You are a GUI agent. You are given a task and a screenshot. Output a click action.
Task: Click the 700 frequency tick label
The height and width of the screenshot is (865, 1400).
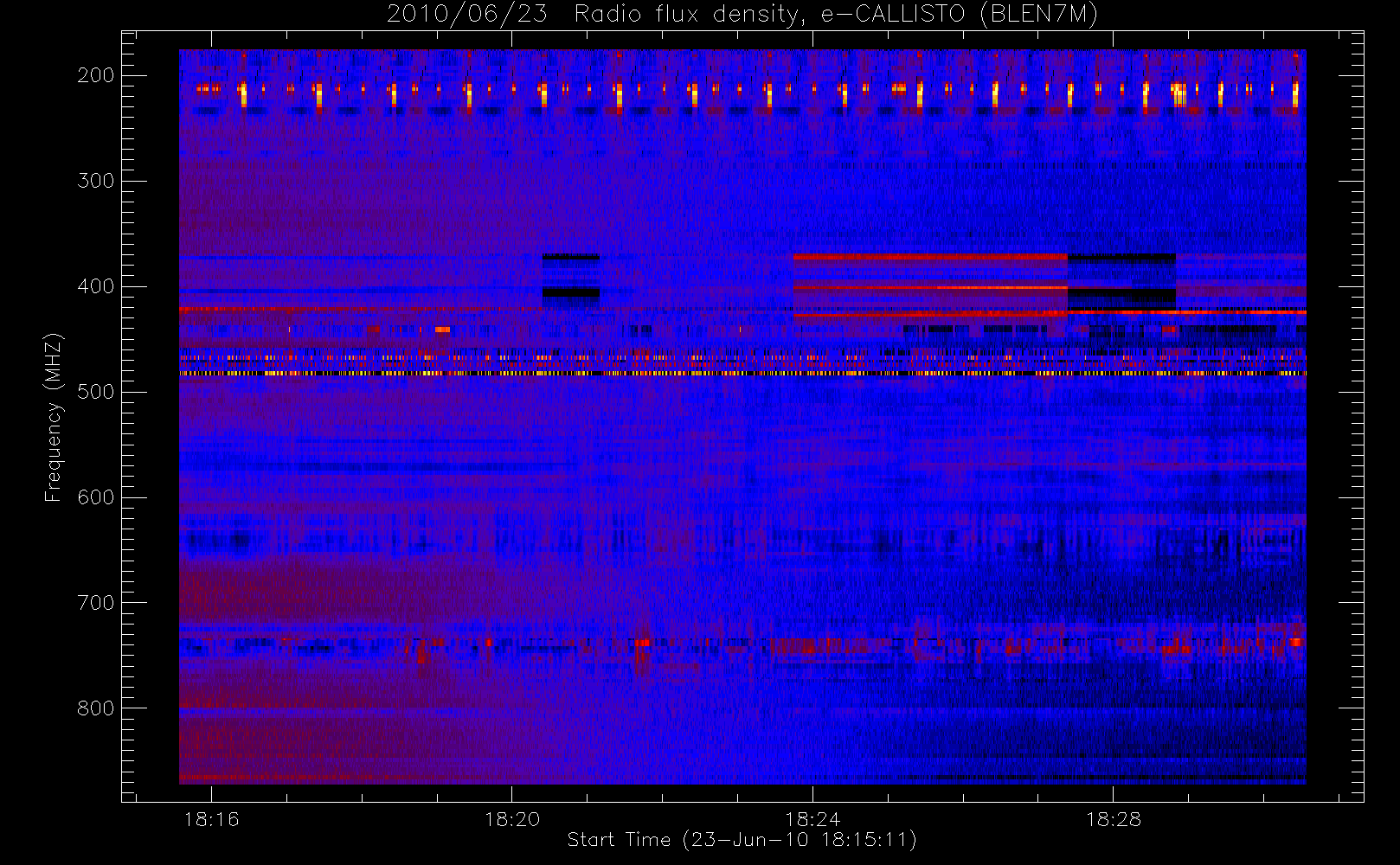coord(96,603)
